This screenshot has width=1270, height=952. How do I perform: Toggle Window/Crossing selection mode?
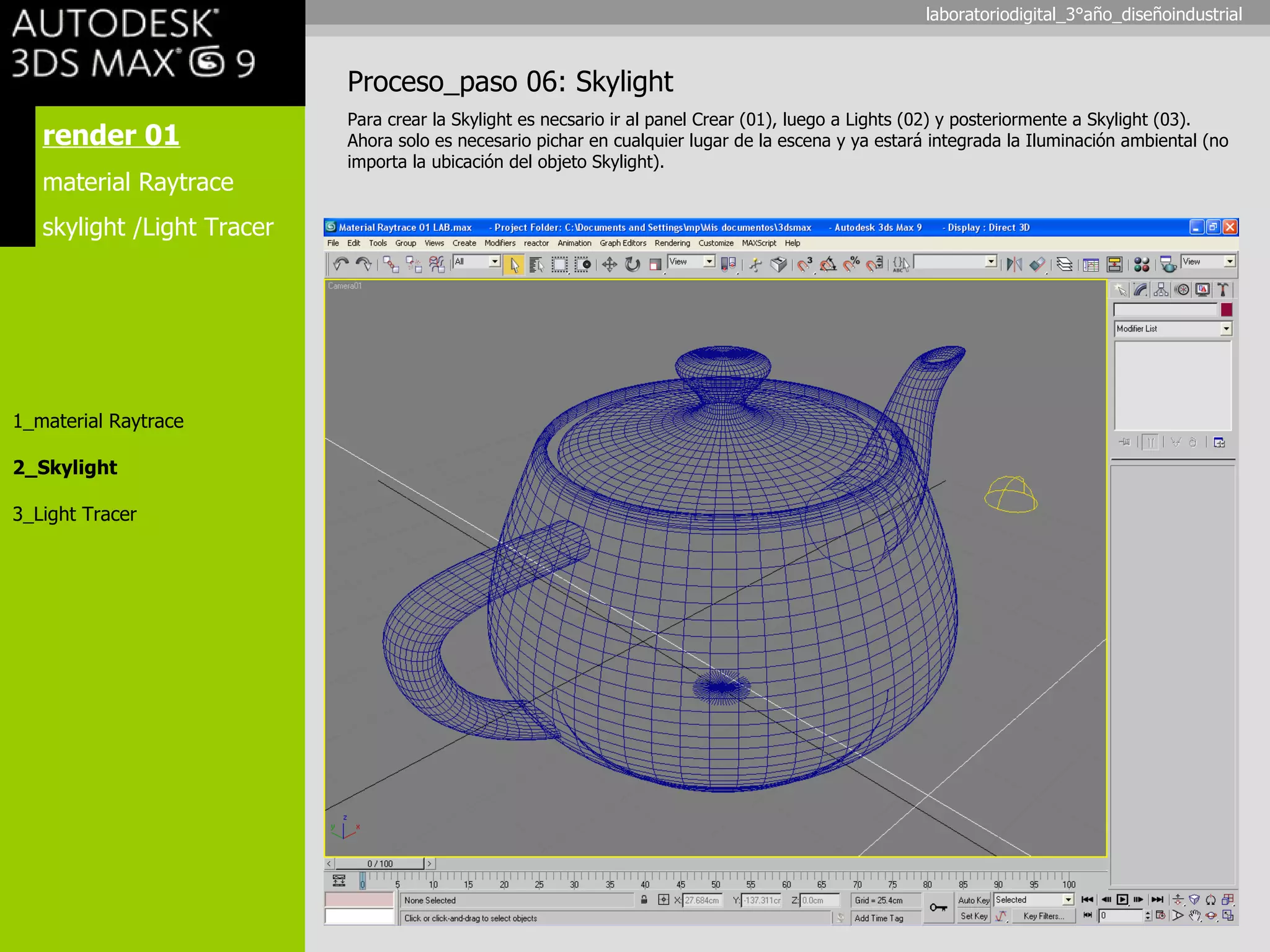[x=583, y=265]
